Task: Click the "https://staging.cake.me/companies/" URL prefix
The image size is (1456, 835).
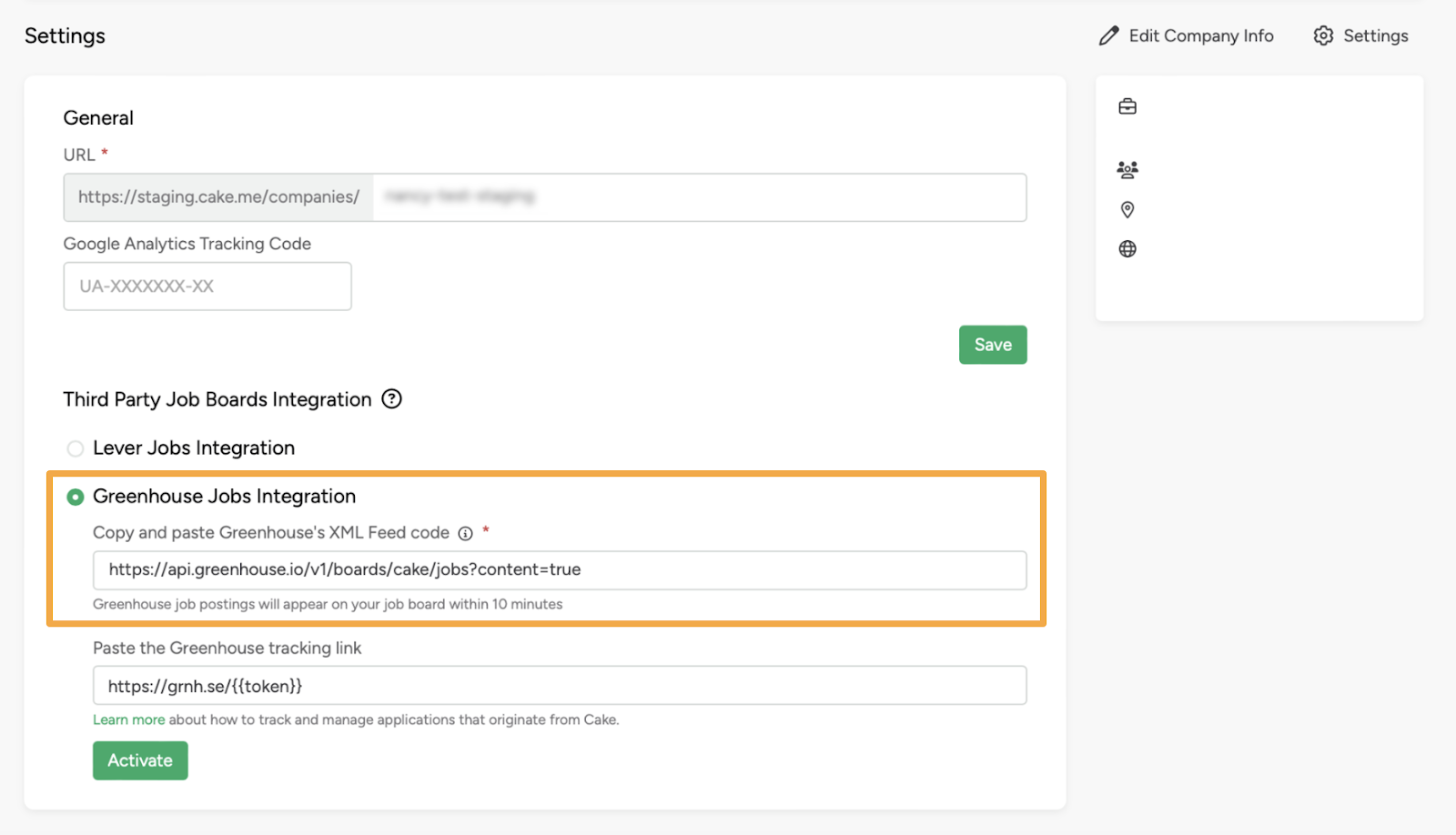Action: tap(218, 197)
